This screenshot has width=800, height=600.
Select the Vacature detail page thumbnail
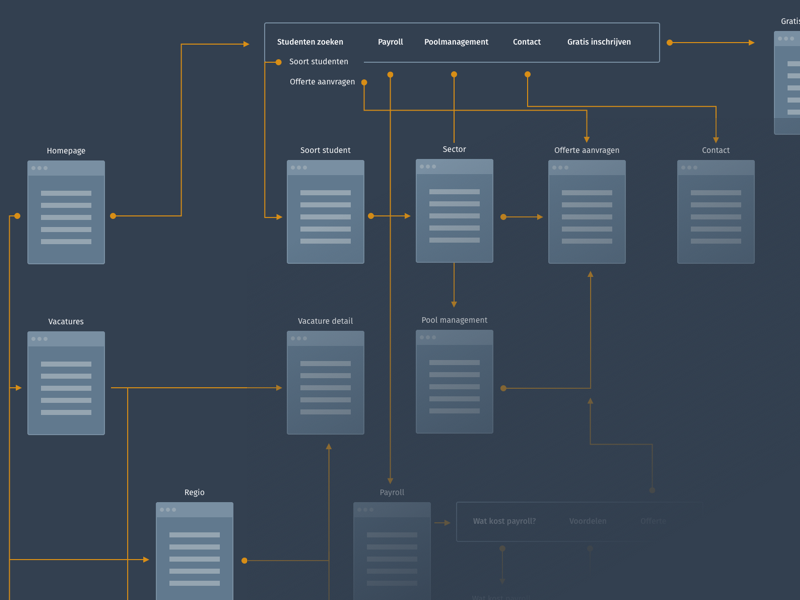(325, 383)
